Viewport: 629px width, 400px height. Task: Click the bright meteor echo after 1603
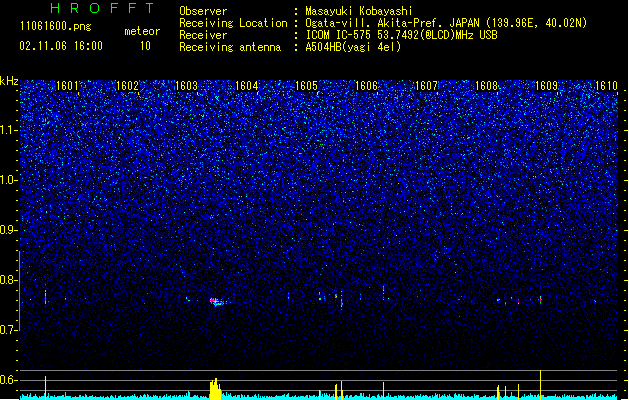(217, 301)
